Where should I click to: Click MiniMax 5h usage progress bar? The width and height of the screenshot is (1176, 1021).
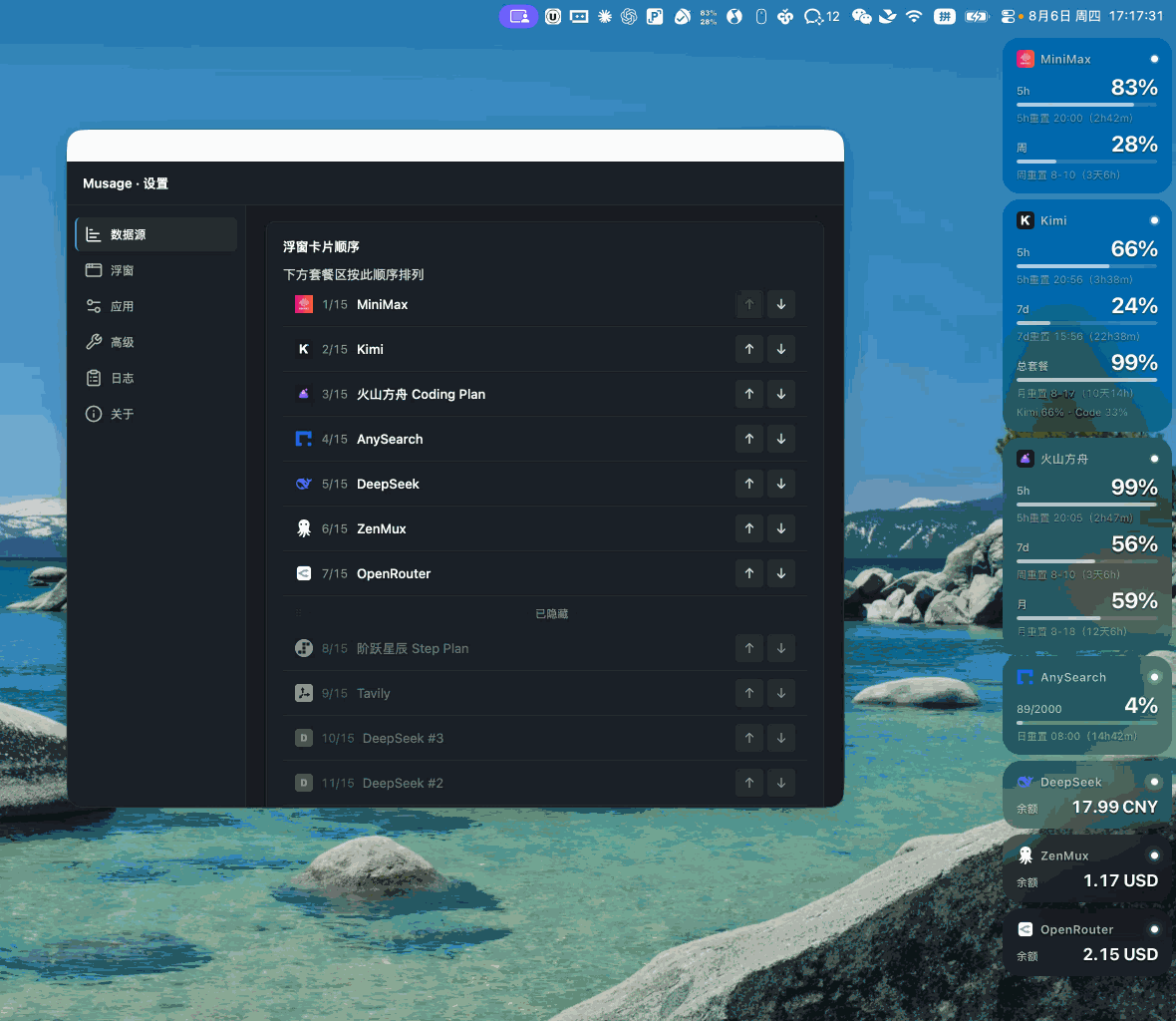click(x=1086, y=105)
